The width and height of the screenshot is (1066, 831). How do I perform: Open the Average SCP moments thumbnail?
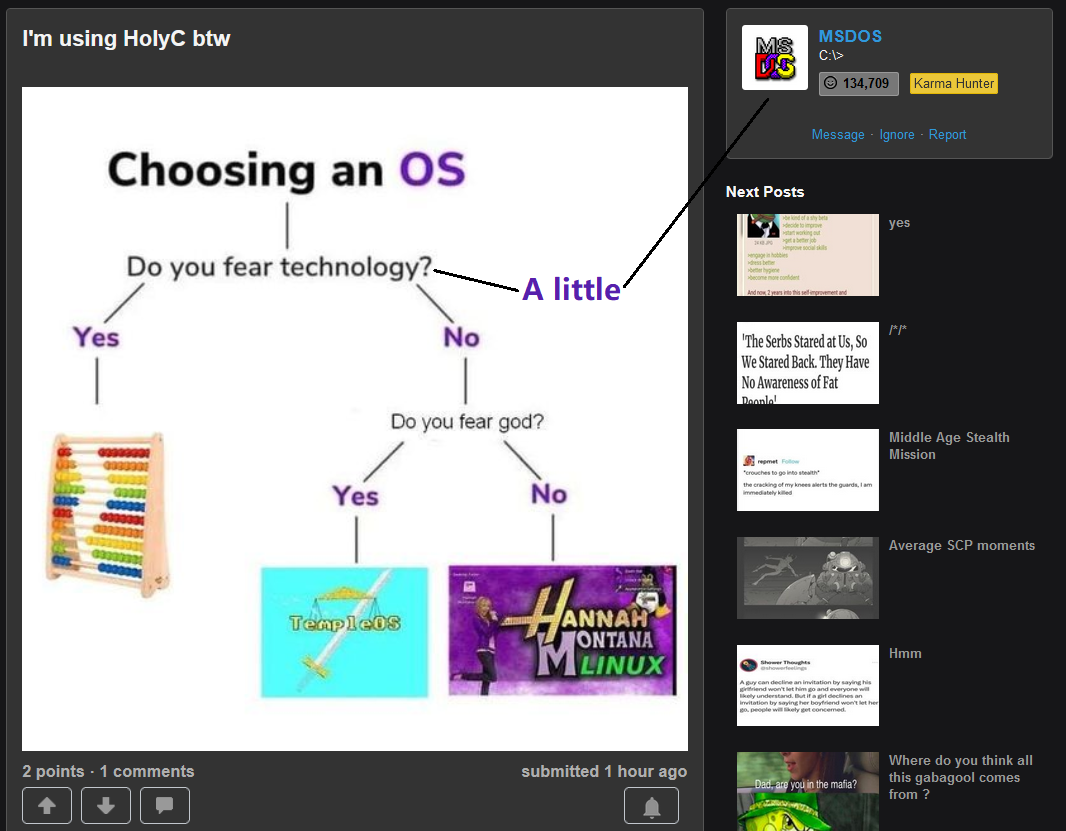point(808,578)
